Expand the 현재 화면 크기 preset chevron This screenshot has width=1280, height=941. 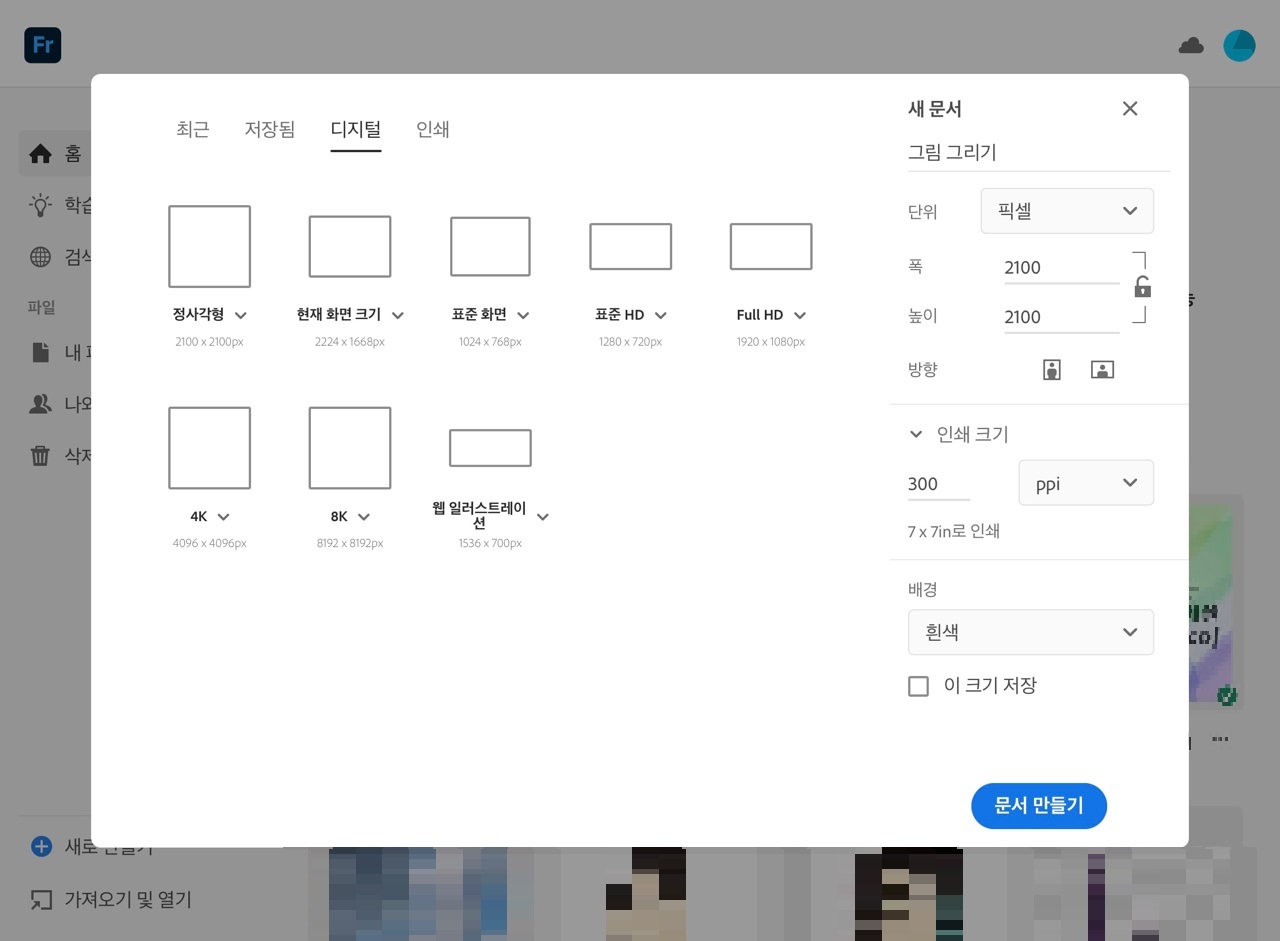(x=398, y=316)
